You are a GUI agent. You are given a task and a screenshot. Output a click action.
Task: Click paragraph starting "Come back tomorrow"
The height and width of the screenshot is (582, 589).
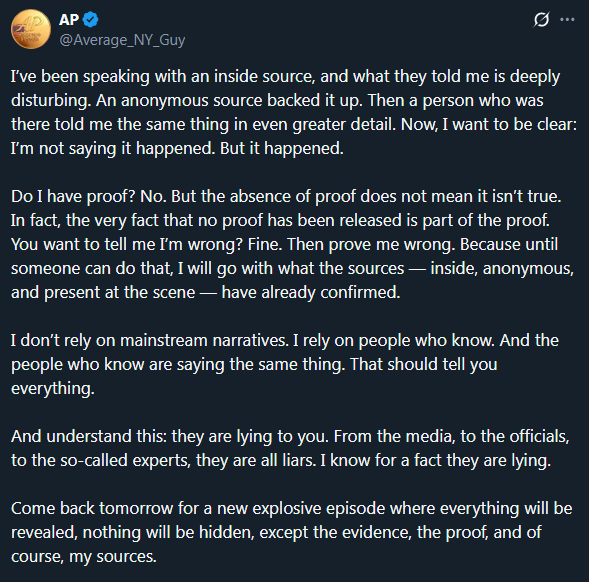point(291,532)
